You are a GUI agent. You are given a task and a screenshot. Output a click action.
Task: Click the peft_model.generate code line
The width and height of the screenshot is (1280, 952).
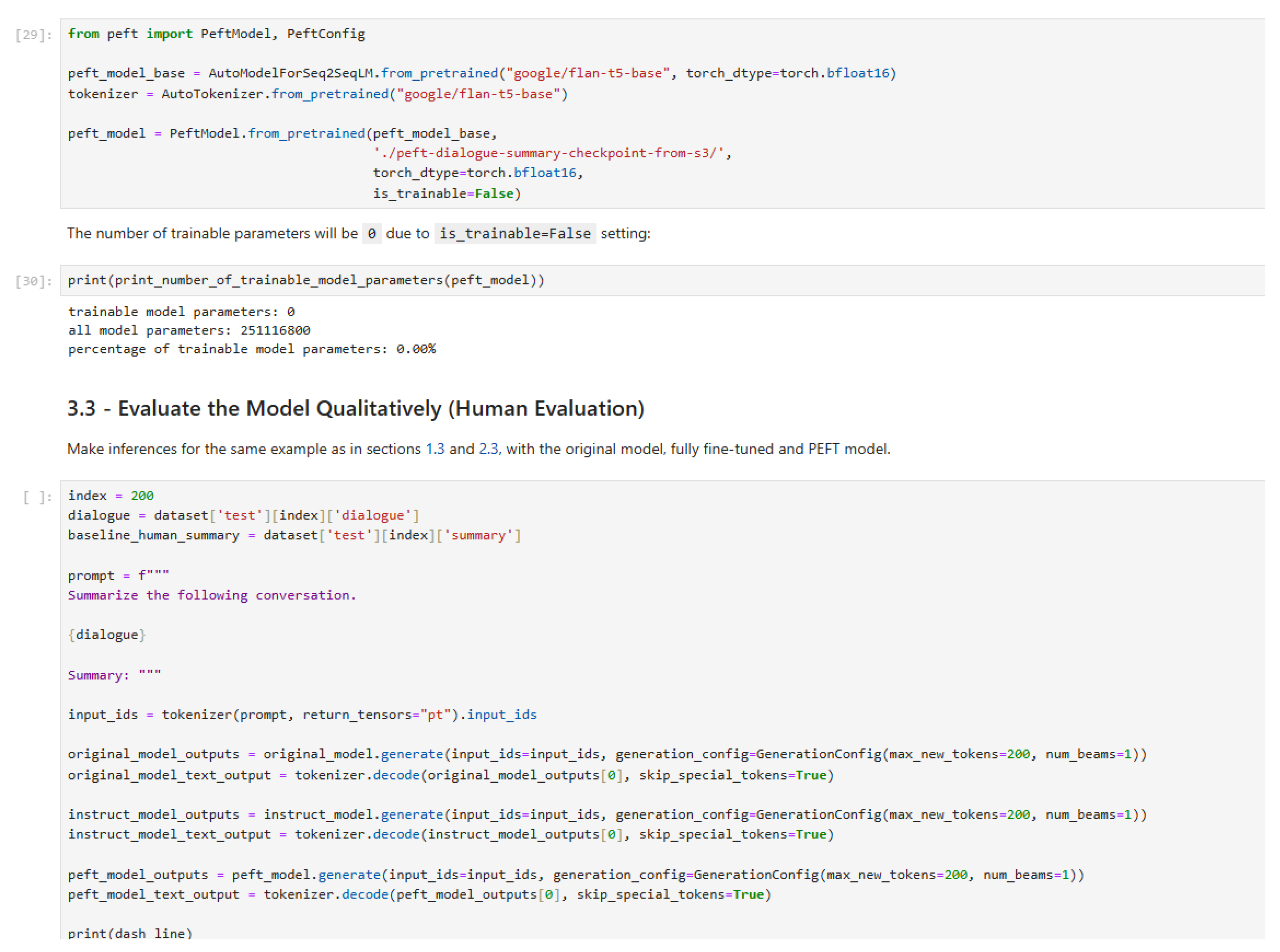[575, 875]
